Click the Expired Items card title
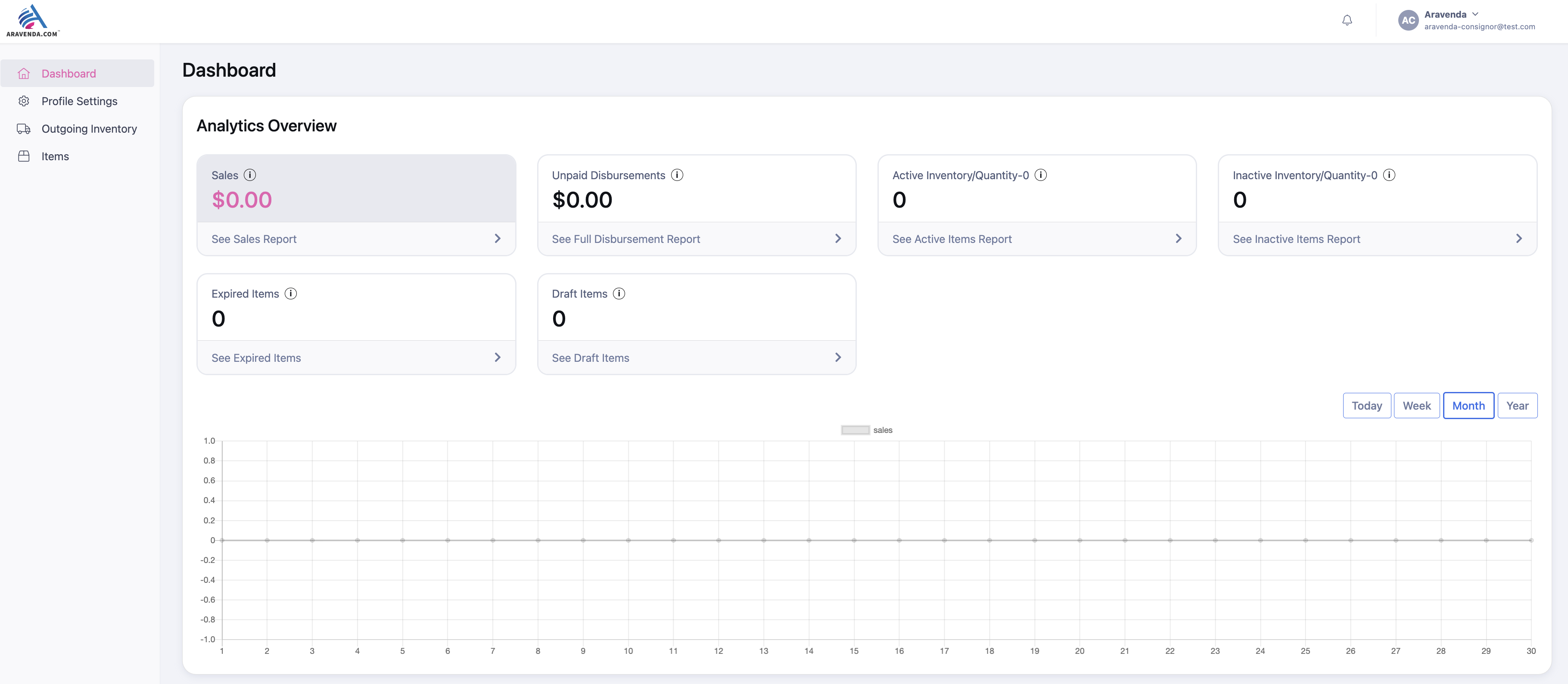 tap(245, 294)
